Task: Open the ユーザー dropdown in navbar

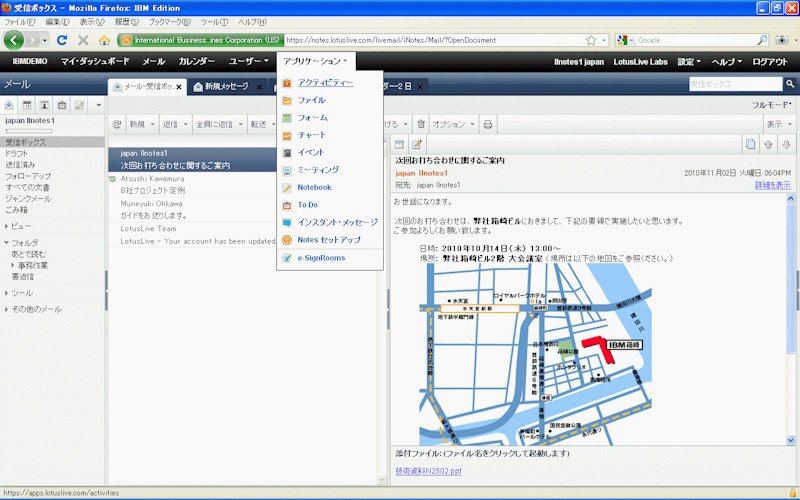Action: 248,61
